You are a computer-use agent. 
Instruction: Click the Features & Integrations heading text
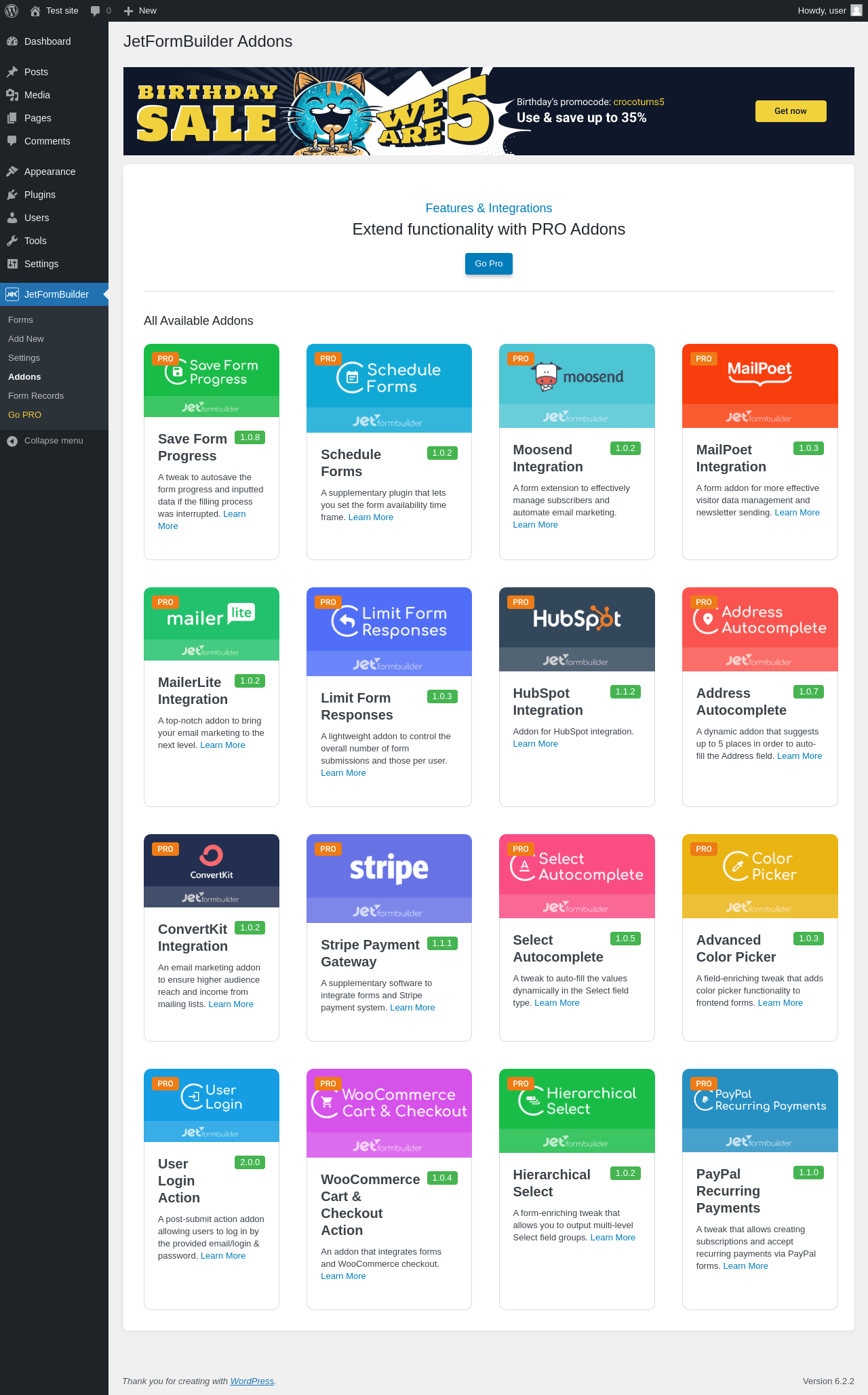pos(489,208)
